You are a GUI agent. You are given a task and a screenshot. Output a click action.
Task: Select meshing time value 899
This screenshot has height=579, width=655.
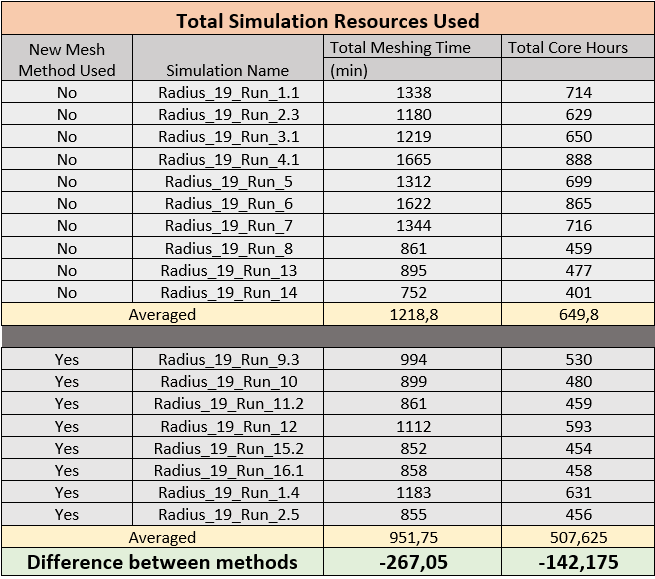414,381
